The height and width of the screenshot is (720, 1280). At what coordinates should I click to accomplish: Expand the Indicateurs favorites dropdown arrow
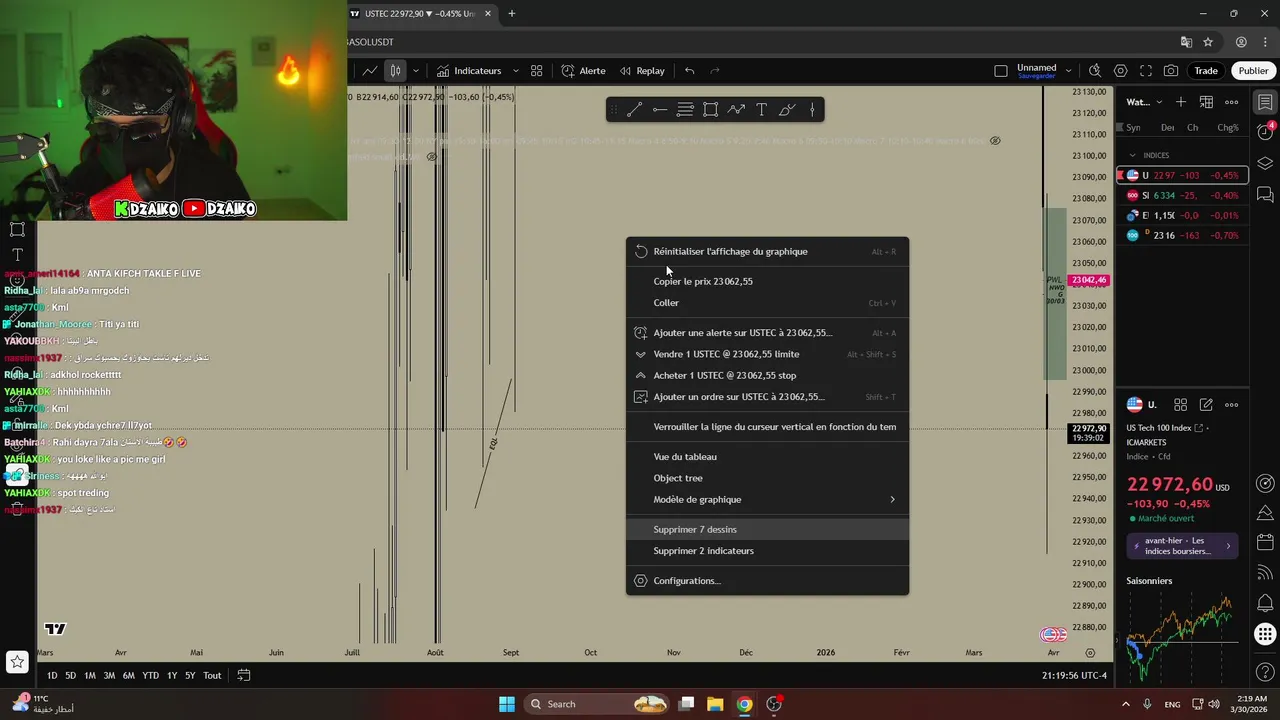coord(516,71)
